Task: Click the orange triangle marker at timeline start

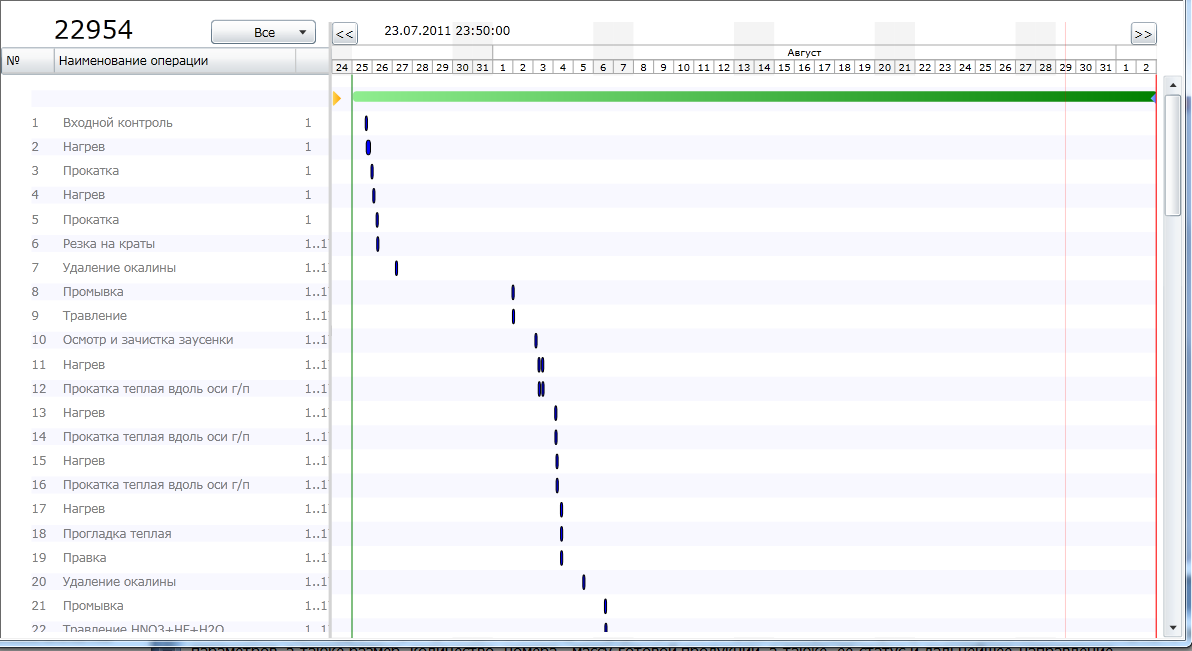Action: click(337, 98)
